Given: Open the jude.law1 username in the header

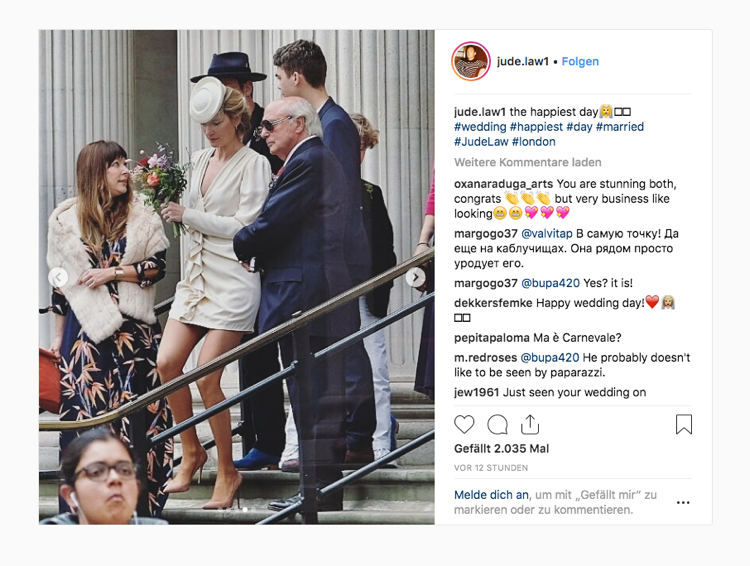Looking at the screenshot, I should [522, 61].
